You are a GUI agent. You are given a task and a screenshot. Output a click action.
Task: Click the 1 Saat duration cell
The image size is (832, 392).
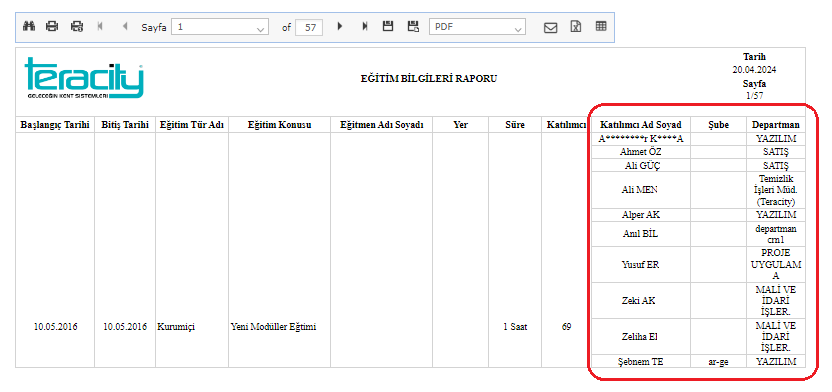515,327
